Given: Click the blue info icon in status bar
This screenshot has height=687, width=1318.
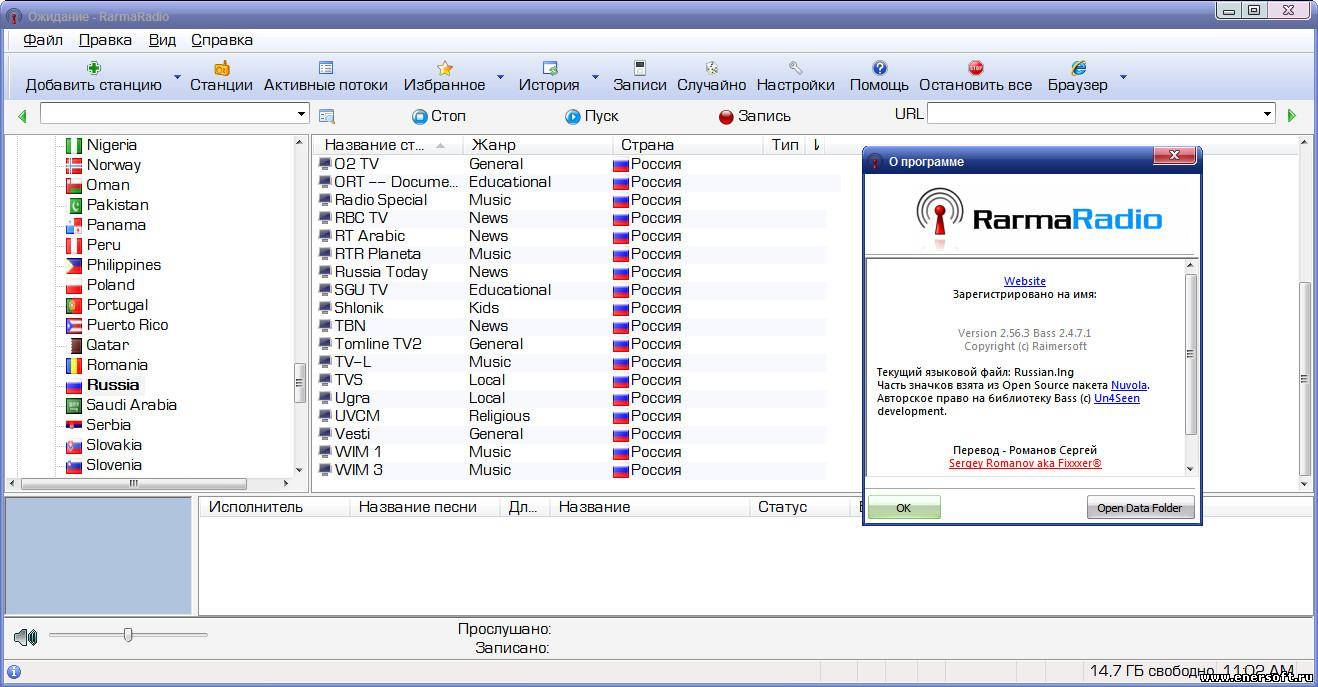Looking at the screenshot, I should 14,672.
